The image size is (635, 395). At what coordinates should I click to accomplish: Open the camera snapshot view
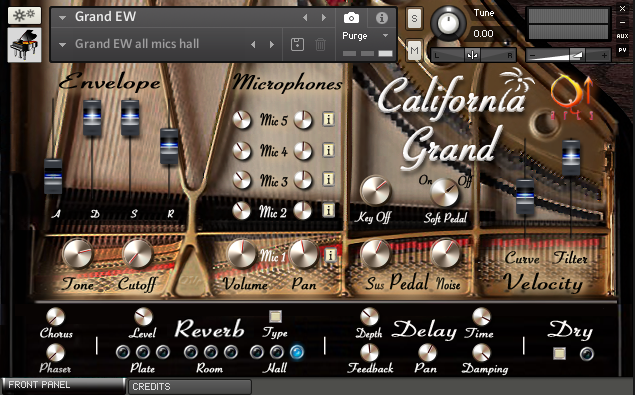click(x=351, y=18)
